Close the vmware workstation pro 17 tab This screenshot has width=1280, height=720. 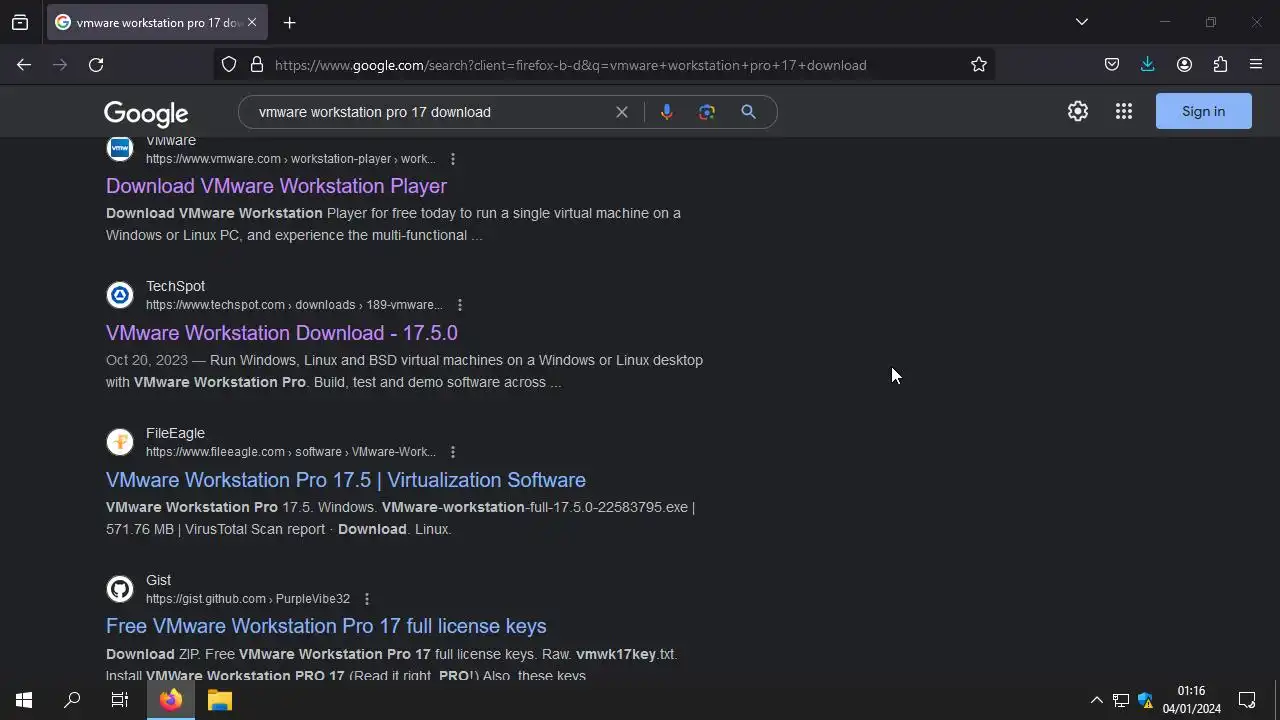(x=252, y=22)
